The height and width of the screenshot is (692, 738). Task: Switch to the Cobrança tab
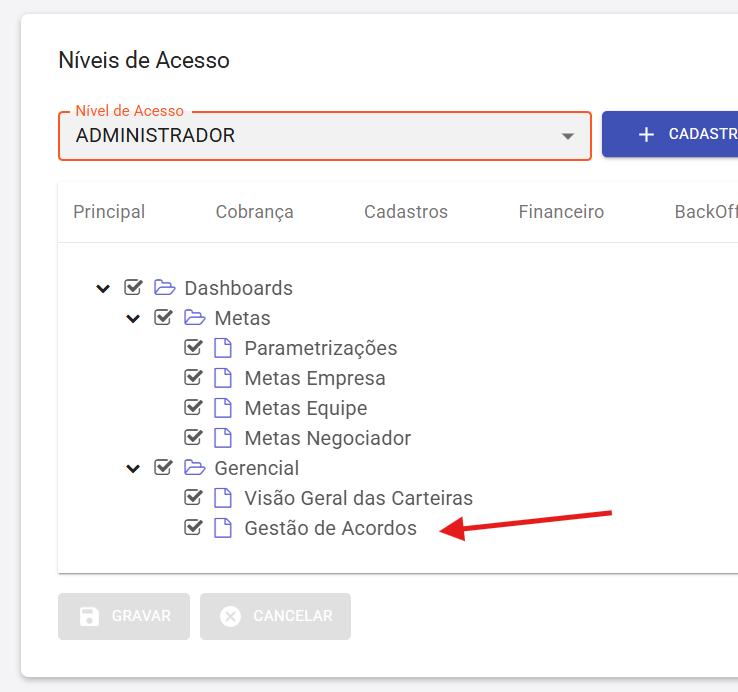[255, 212]
